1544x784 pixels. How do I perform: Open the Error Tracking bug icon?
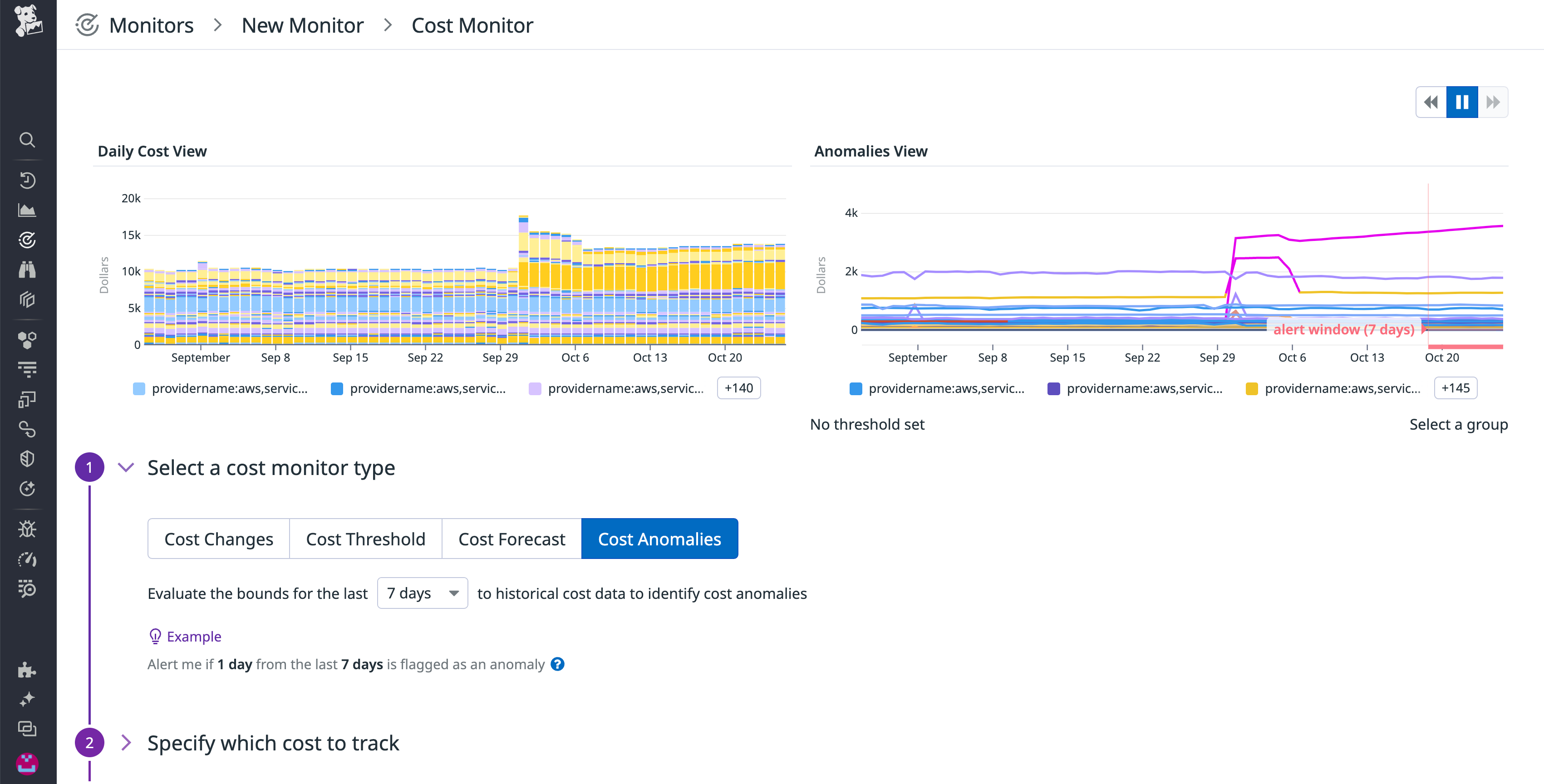pos(28,529)
